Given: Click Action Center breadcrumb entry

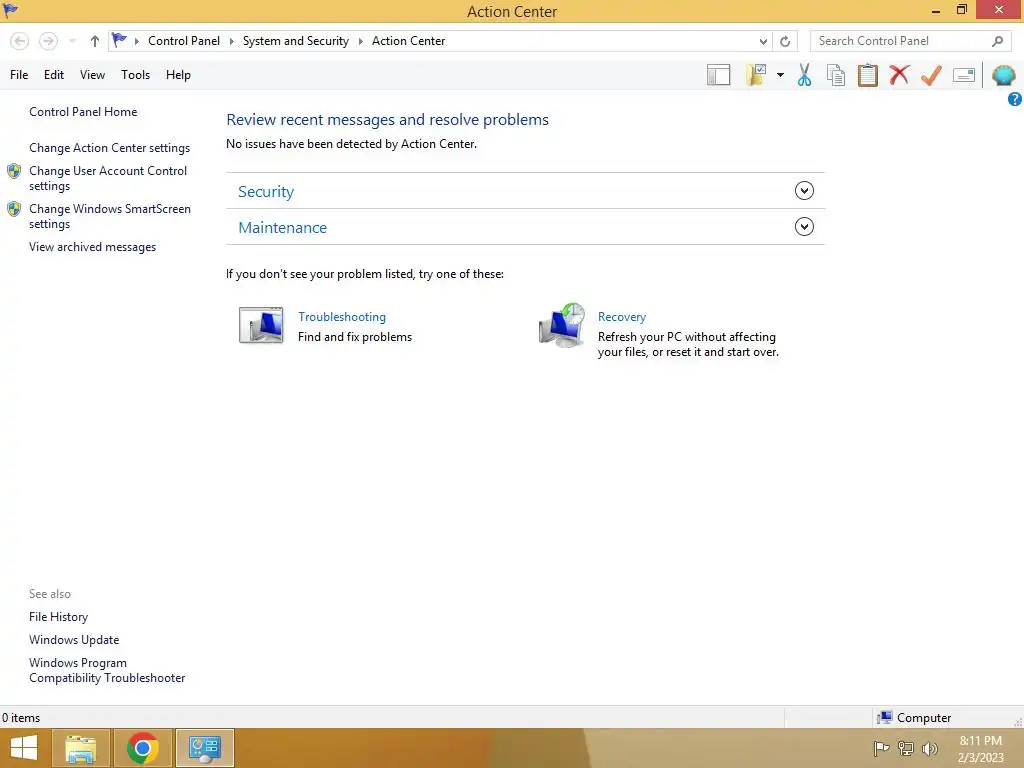Looking at the screenshot, I should pyautogui.click(x=408, y=40).
